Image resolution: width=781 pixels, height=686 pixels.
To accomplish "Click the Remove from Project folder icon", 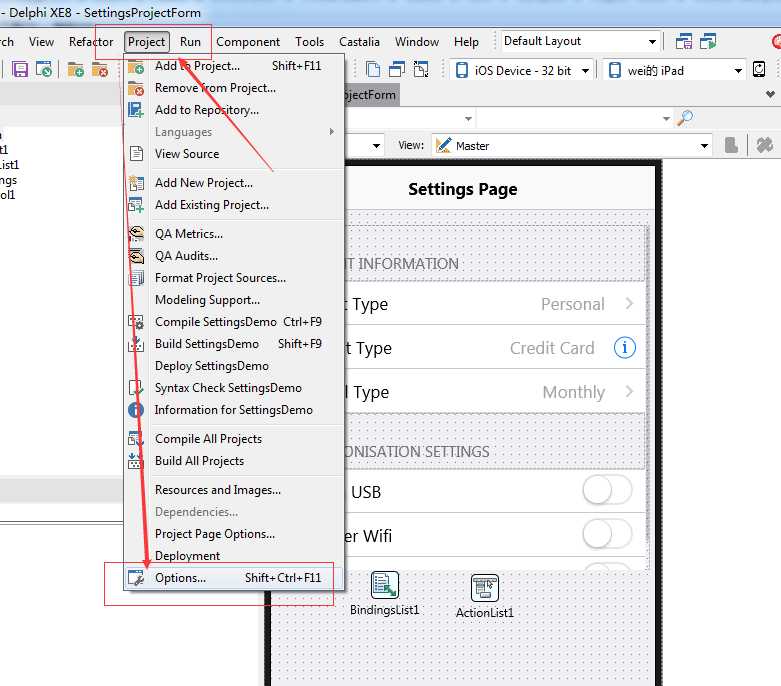I will (x=136, y=88).
